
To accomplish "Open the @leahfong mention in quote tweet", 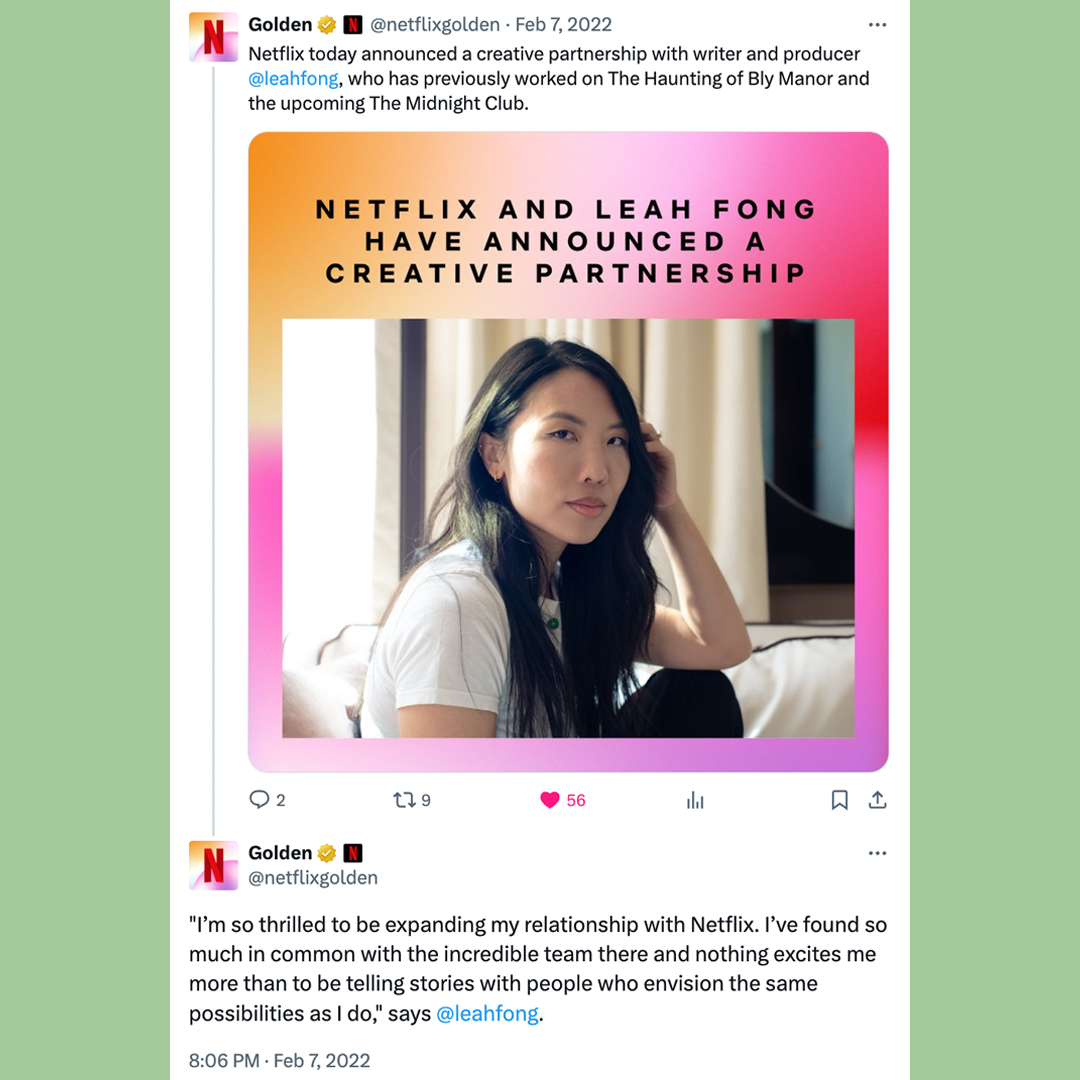I will [x=488, y=1013].
